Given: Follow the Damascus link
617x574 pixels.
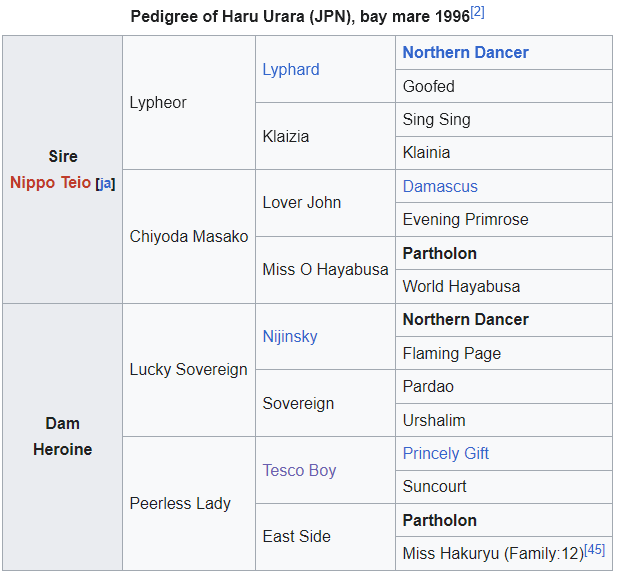Looking at the screenshot, I should tap(440, 186).
